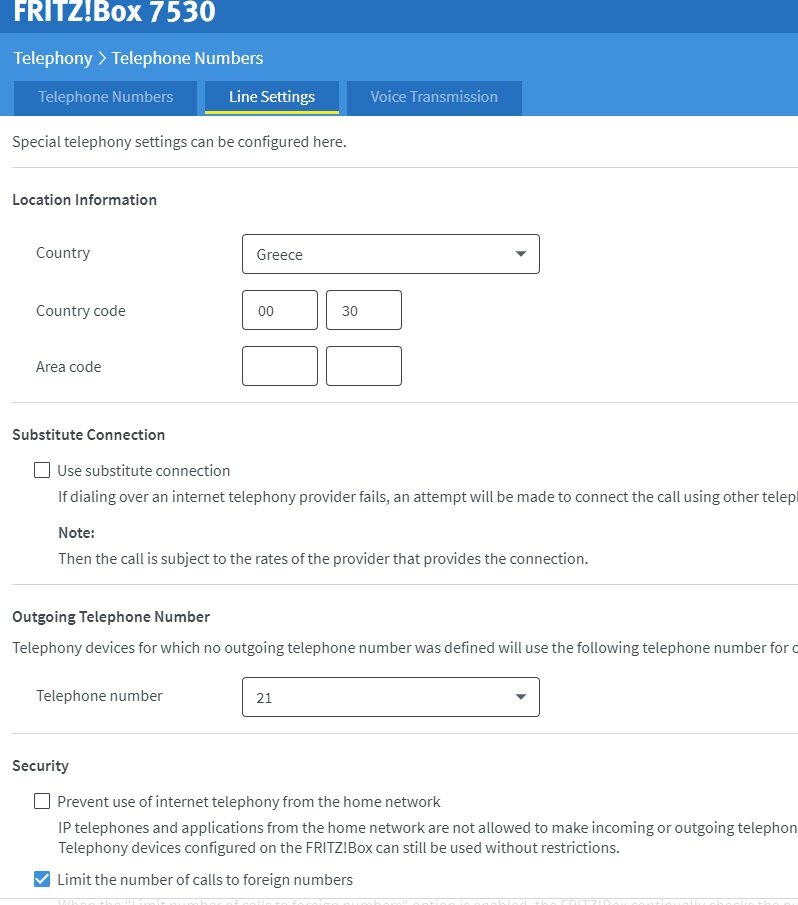This screenshot has width=798, height=905.
Task: Click 'Special telephony settings can be configured here.'
Action: click(179, 142)
